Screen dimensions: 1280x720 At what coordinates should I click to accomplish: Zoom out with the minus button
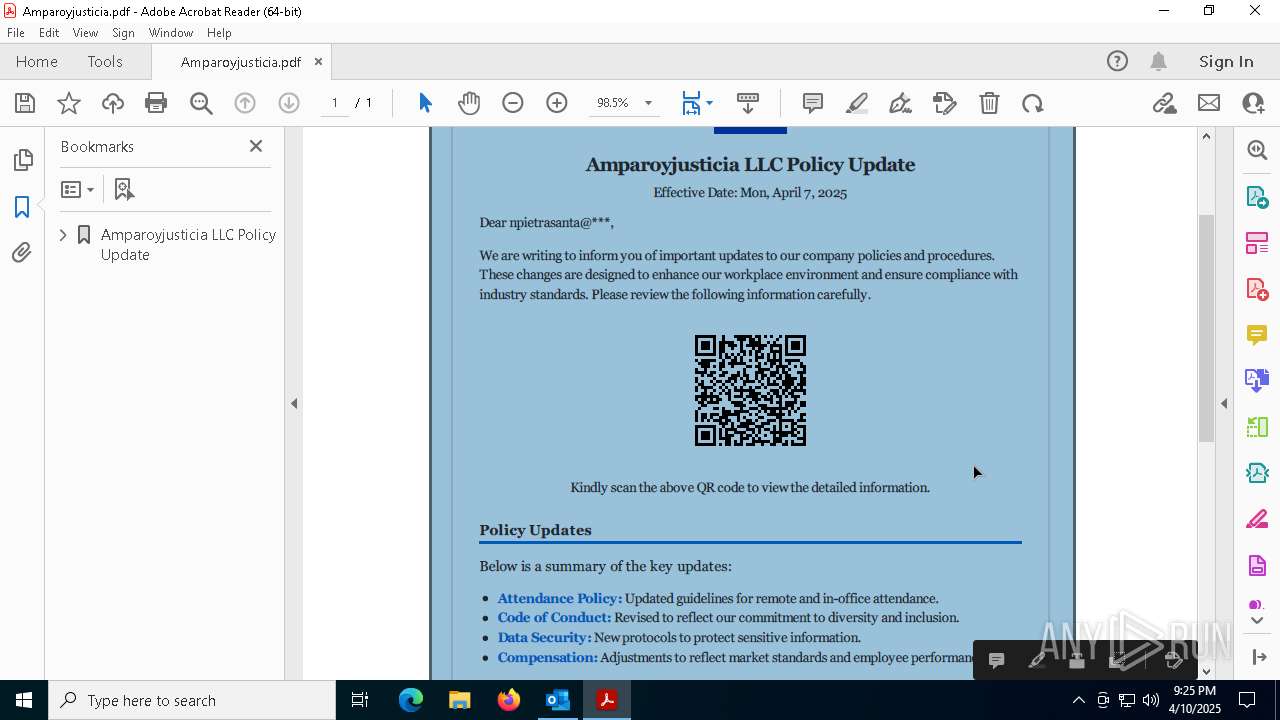pyautogui.click(x=513, y=103)
